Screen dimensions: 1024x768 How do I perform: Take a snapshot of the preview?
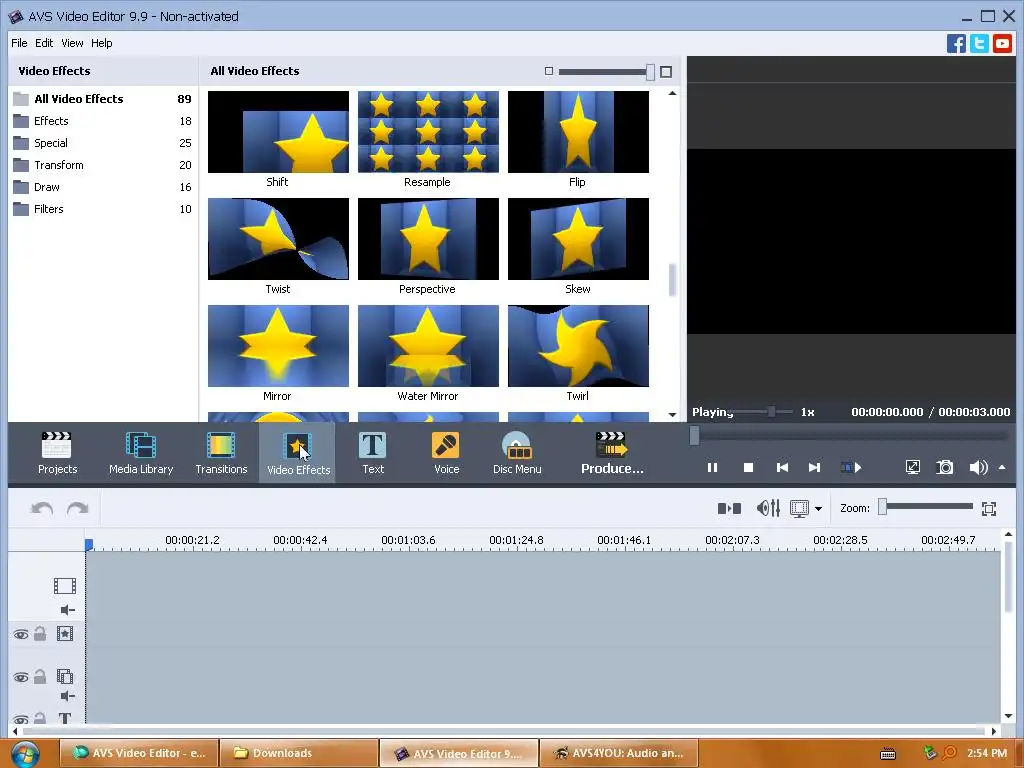pyautogui.click(x=944, y=468)
